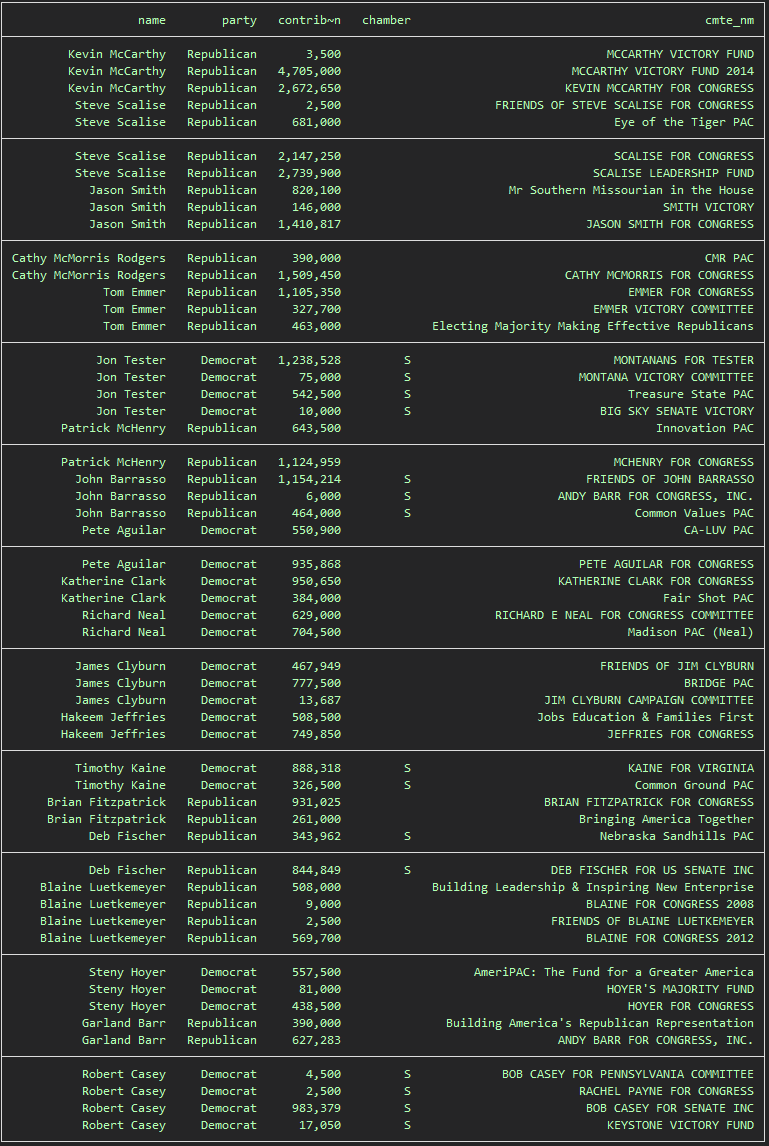Select 'BLAINE FOR CONGRESS 2012' cell

670,938
